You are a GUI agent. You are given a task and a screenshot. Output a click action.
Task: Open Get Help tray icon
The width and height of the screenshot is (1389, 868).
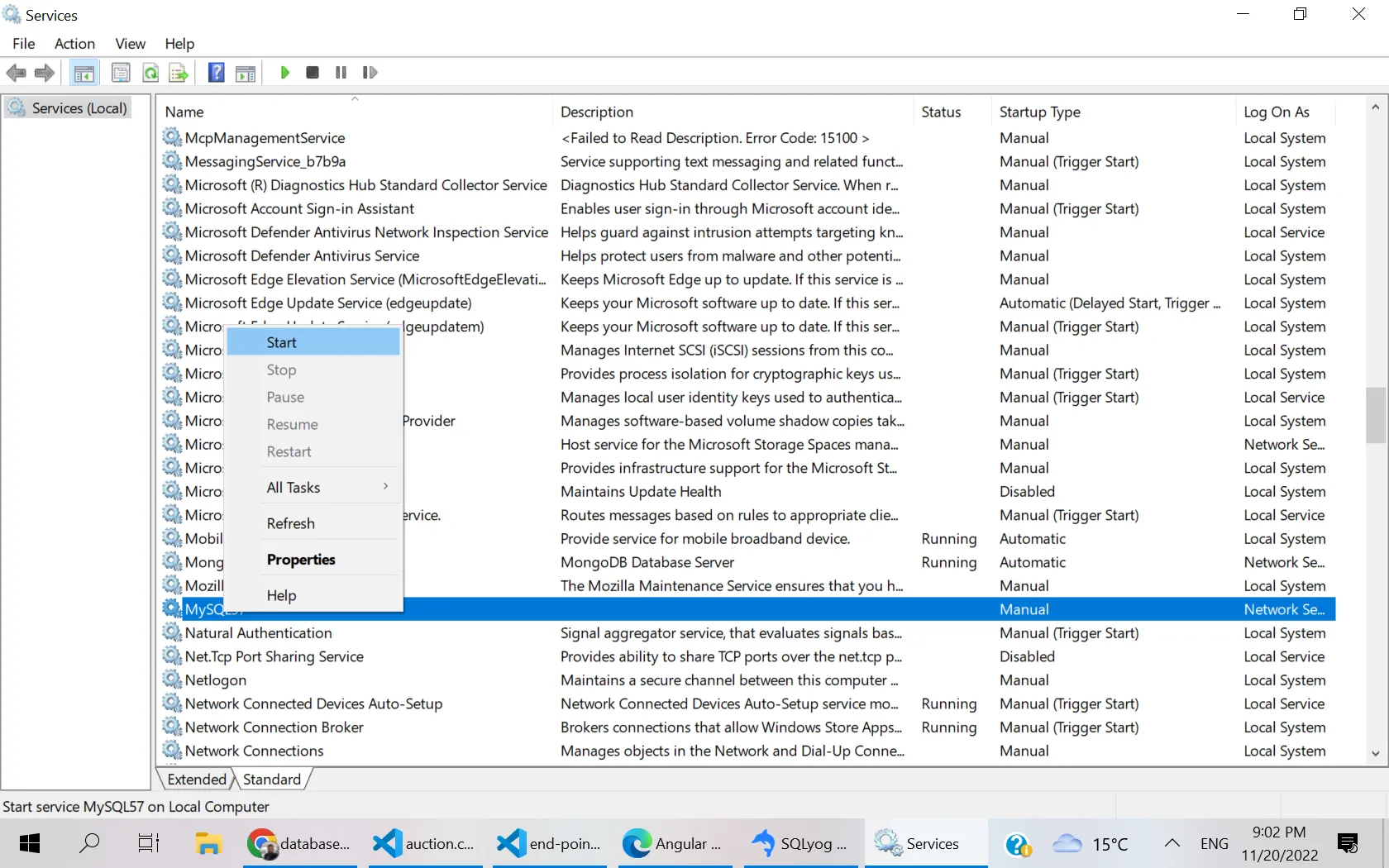pyautogui.click(x=1018, y=844)
